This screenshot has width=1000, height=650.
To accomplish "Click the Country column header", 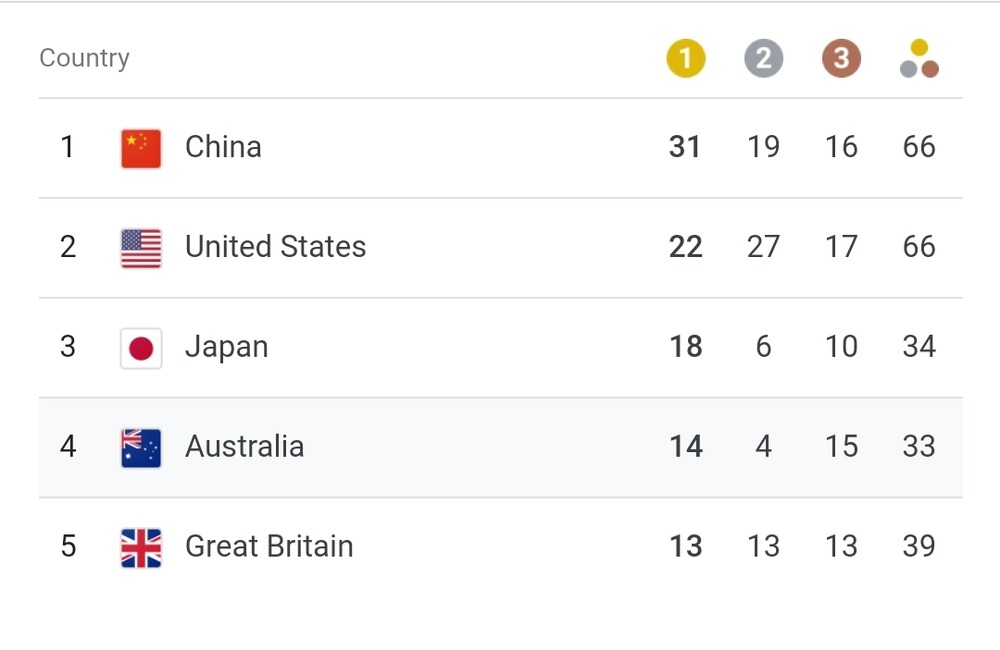I will 84,58.
